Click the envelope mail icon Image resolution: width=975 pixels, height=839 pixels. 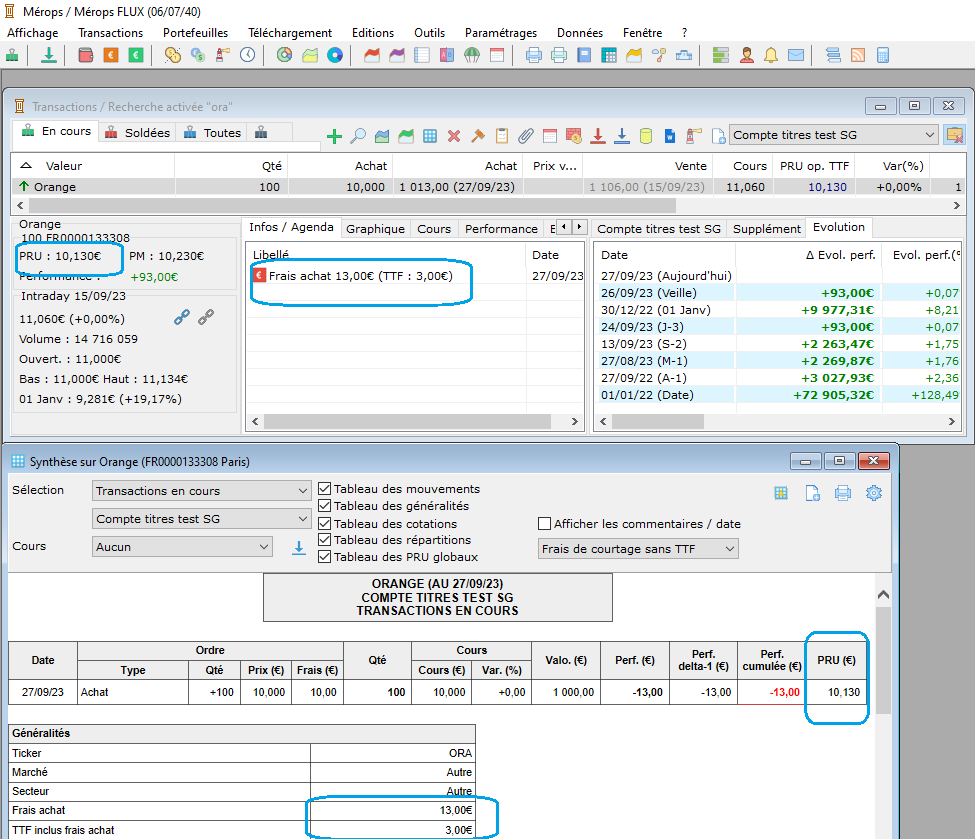(x=796, y=55)
